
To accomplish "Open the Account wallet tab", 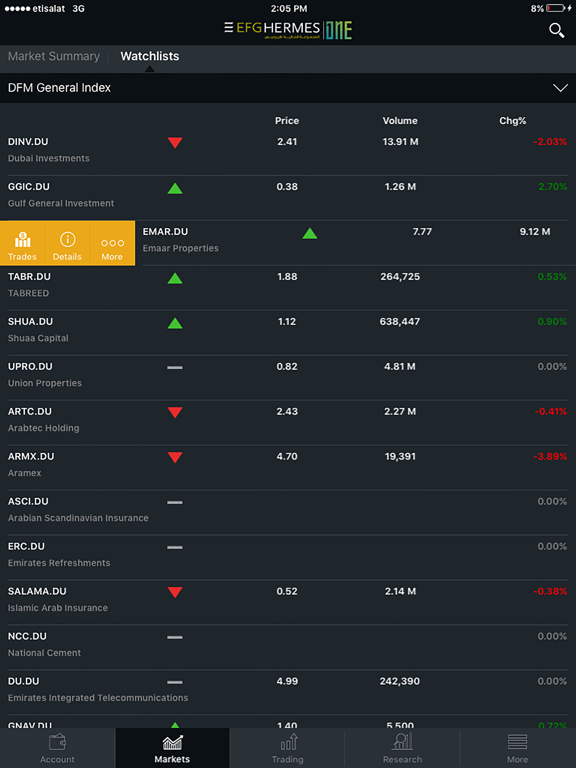I will tap(57, 748).
